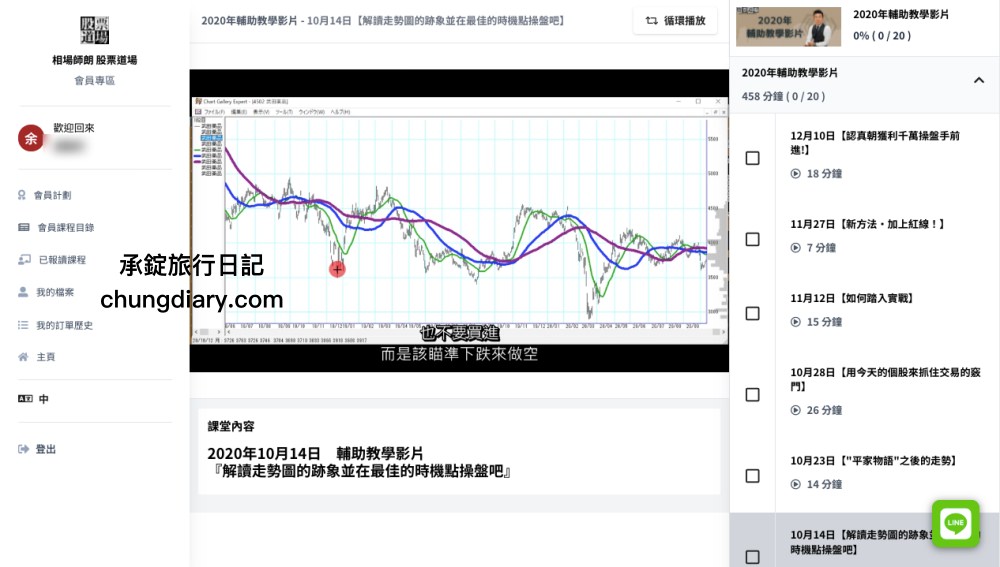Screen dimensions: 1000x567
Task: Click the page title 2020年輔助教學影片 - 10月14日
Action: (x=383, y=21)
